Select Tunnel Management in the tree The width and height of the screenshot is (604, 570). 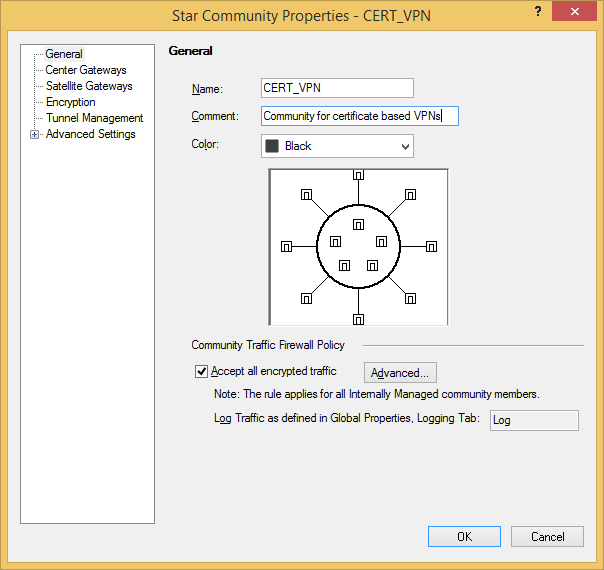(94, 118)
